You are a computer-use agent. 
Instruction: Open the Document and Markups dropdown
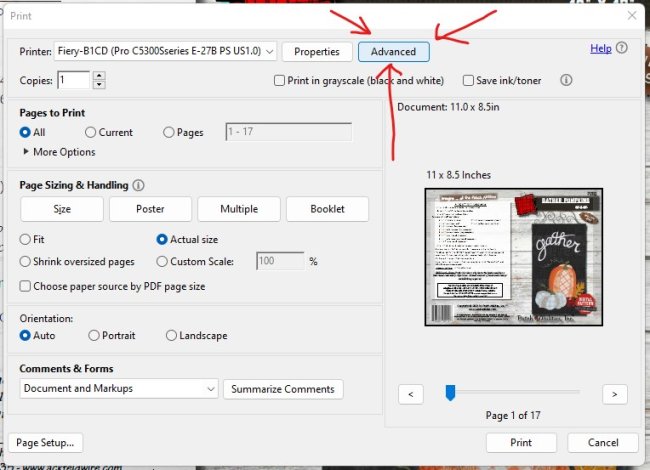click(x=119, y=389)
